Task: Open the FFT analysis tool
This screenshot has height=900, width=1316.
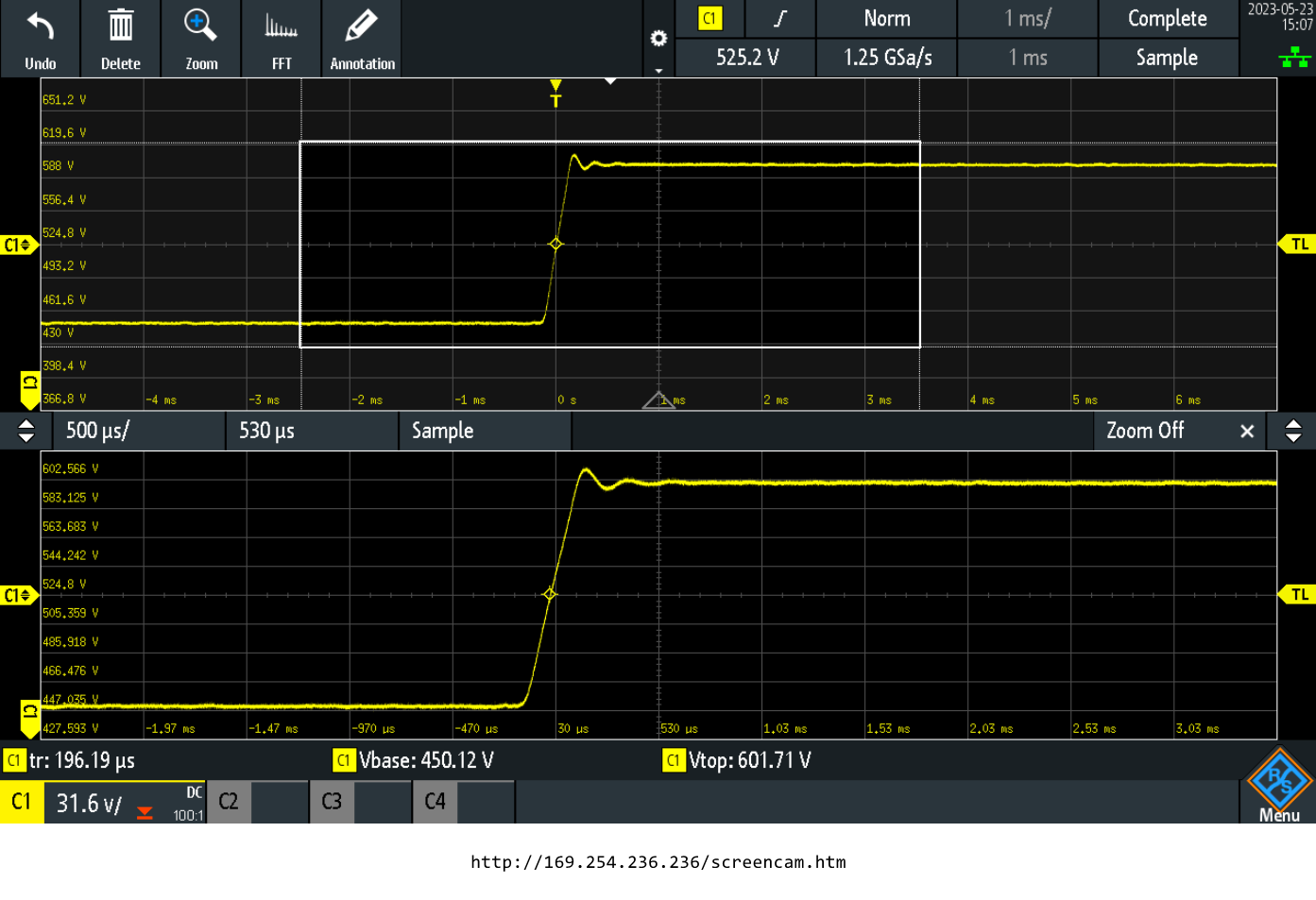Action: point(281,38)
